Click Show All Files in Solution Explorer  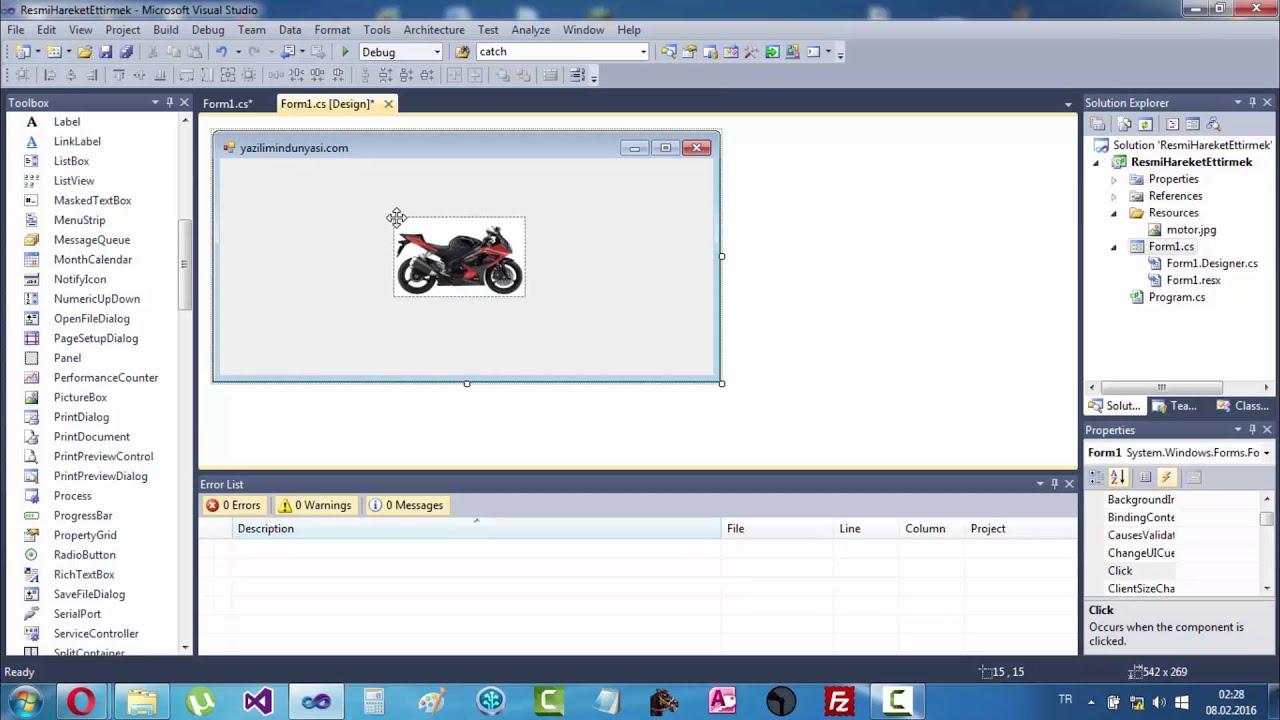pyautogui.click(x=1124, y=124)
